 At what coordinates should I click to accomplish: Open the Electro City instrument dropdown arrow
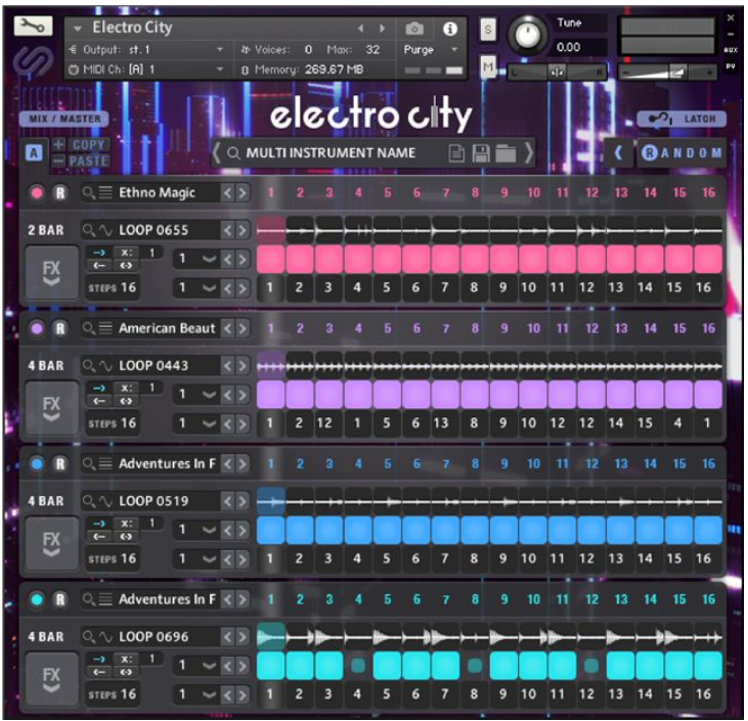click(x=77, y=29)
